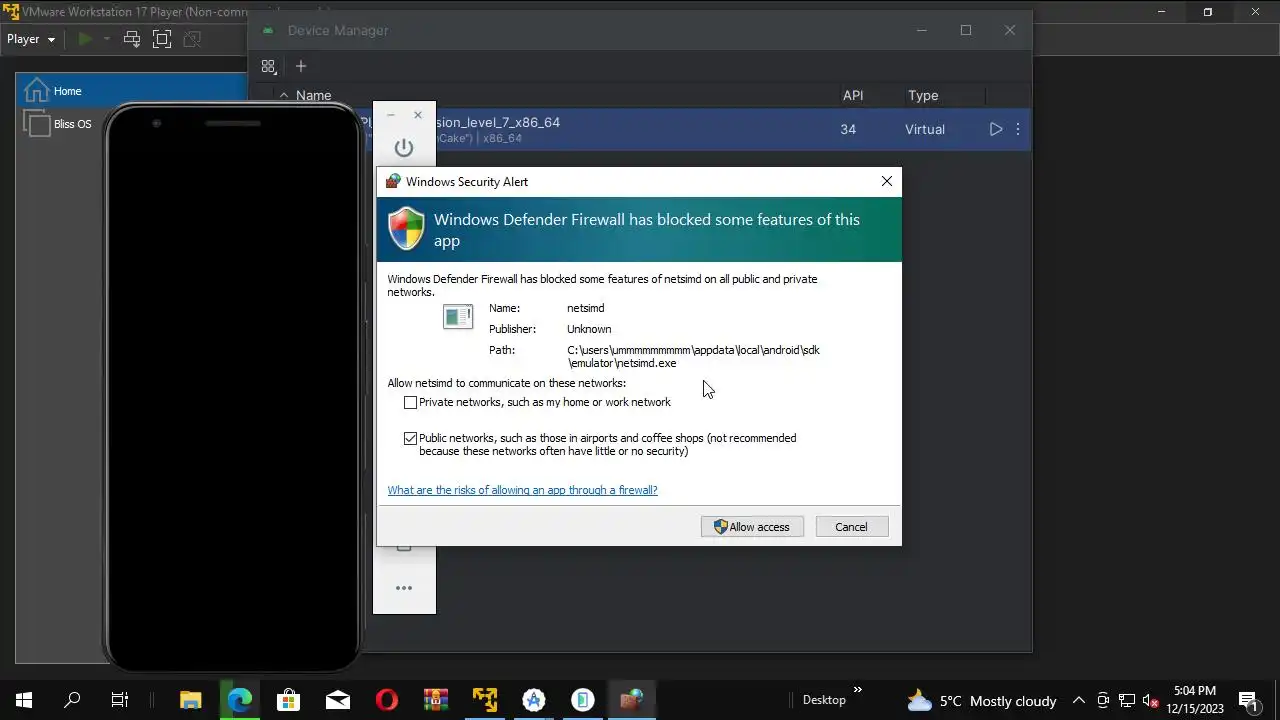Add a new device with plus icon
The height and width of the screenshot is (720, 1280).
click(301, 66)
